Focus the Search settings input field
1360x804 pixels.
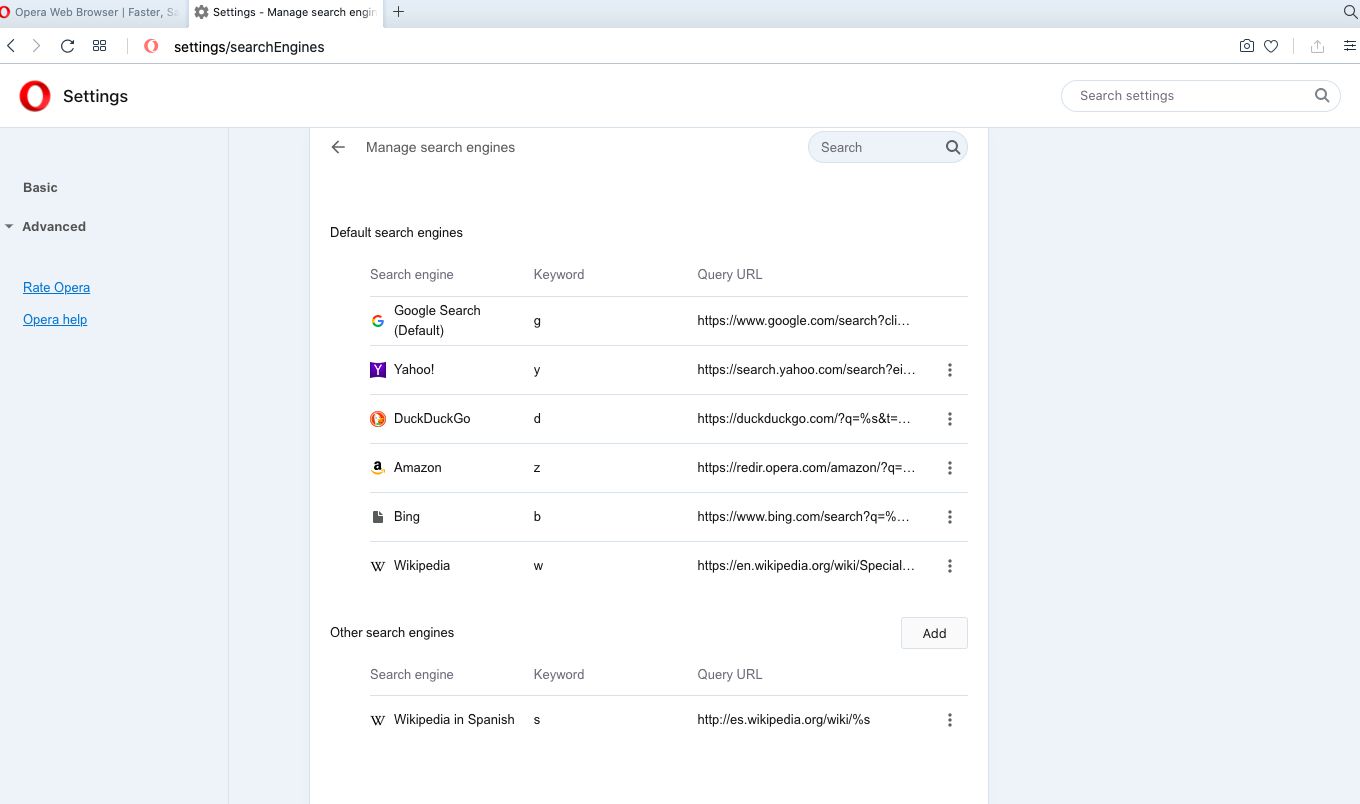[x=1200, y=96]
